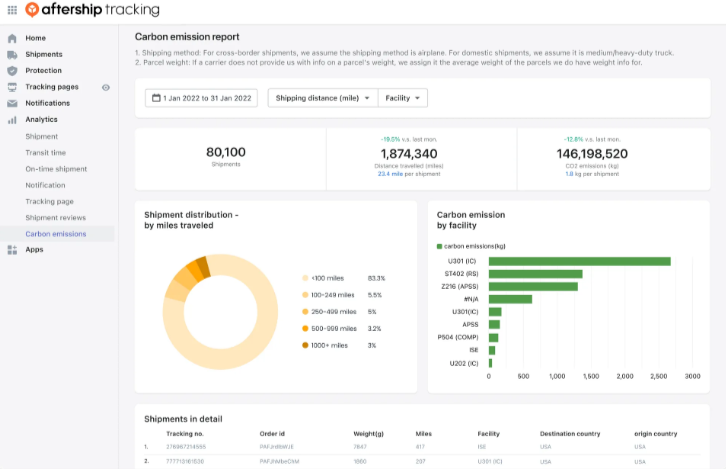The height and width of the screenshot is (469, 726).
Task: Toggle carbon emissions(kg) legend series
Action: pos(440,245)
